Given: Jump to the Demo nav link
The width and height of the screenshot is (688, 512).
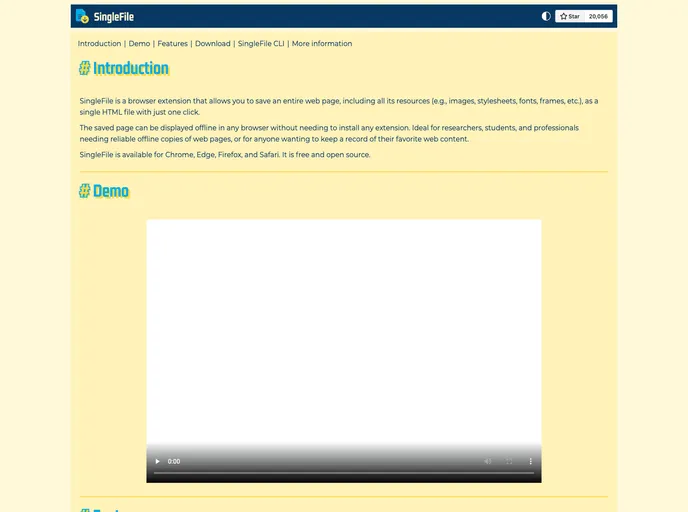Looking at the screenshot, I should (139, 43).
